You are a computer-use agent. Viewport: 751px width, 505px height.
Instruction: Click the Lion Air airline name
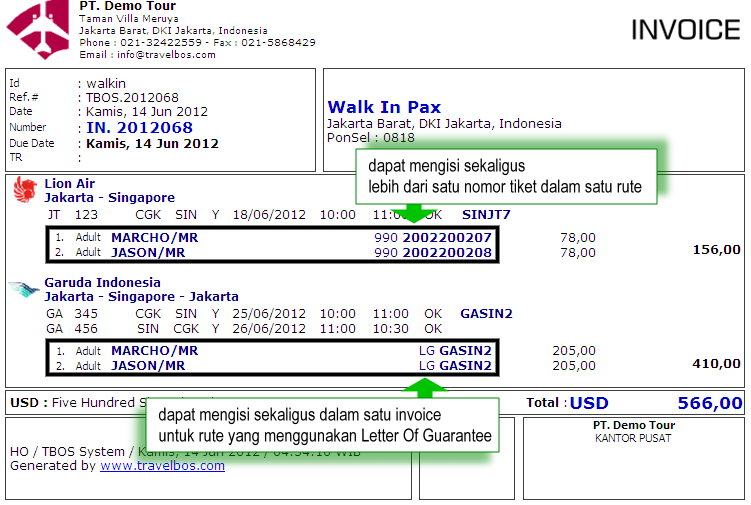pos(69,184)
